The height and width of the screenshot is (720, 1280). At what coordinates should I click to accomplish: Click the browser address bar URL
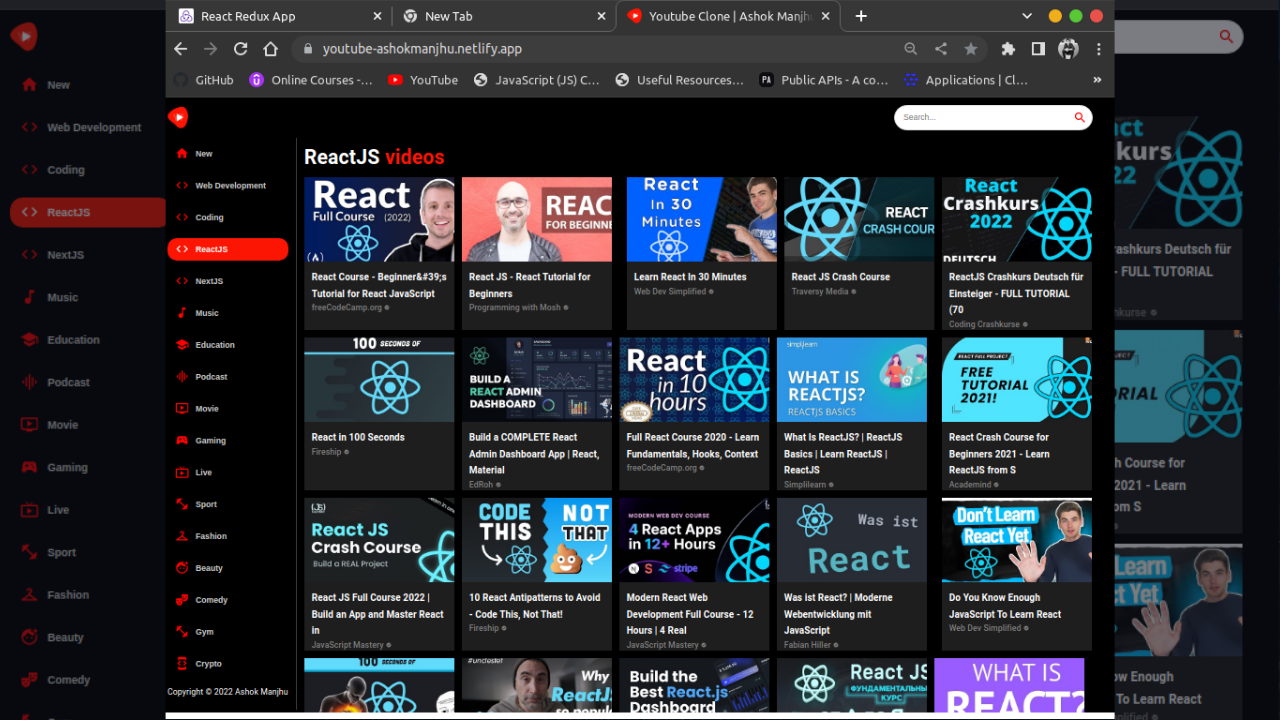(x=422, y=49)
